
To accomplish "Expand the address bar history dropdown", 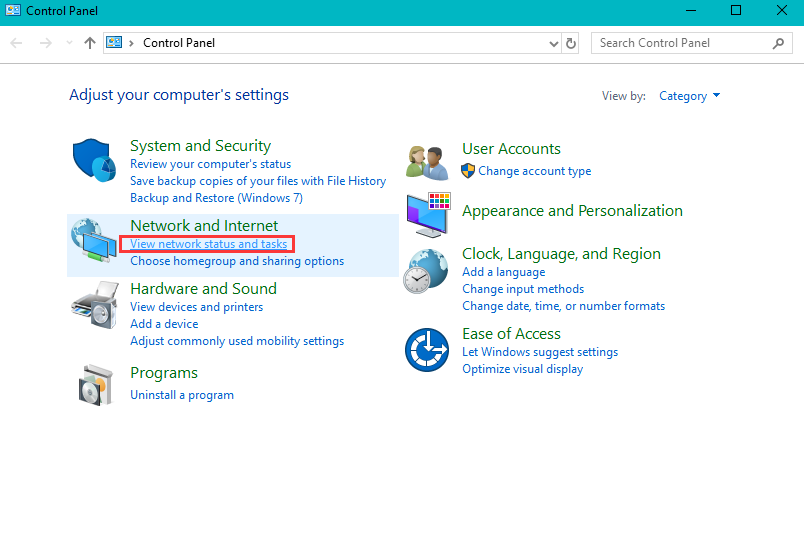I will click(554, 44).
